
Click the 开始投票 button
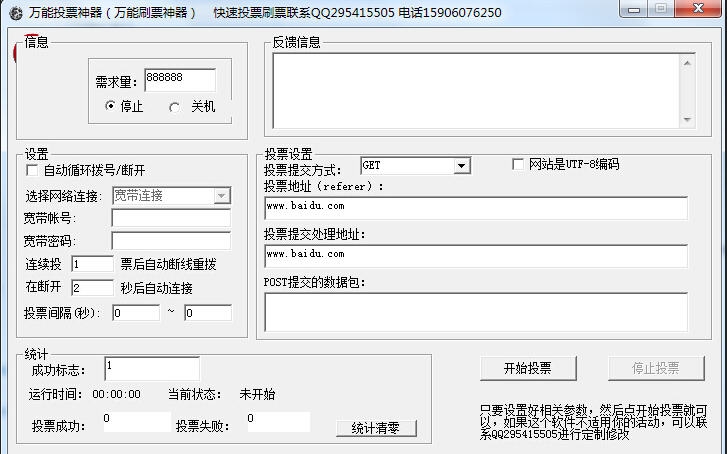pyautogui.click(x=528, y=369)
